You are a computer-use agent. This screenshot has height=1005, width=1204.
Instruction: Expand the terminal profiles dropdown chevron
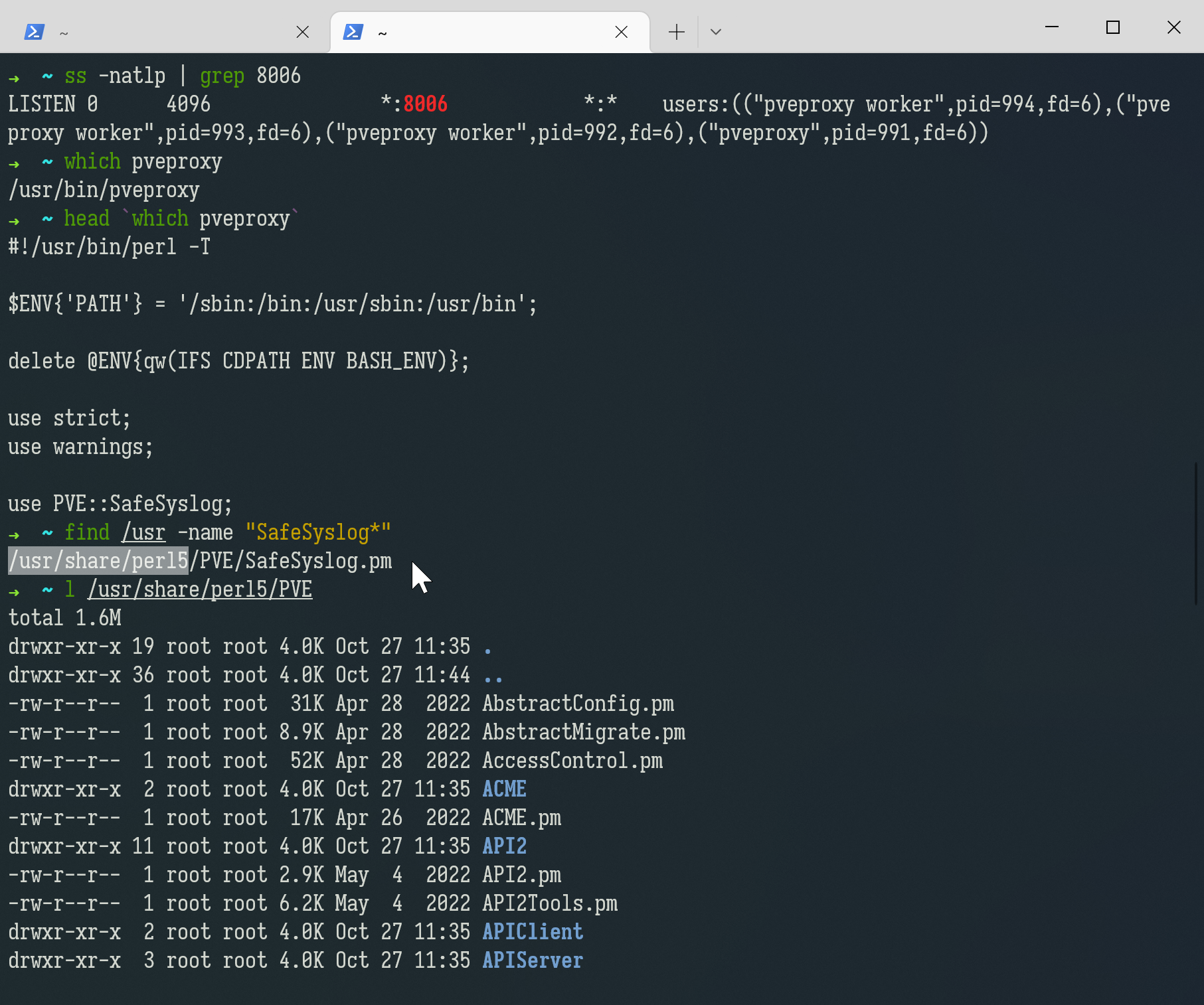715,32
